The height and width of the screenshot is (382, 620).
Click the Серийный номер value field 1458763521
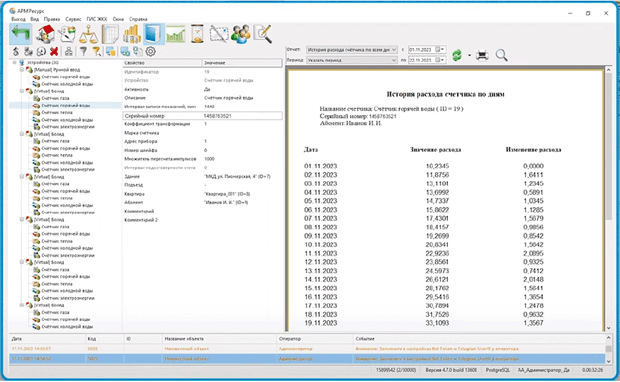click(242, 116)
